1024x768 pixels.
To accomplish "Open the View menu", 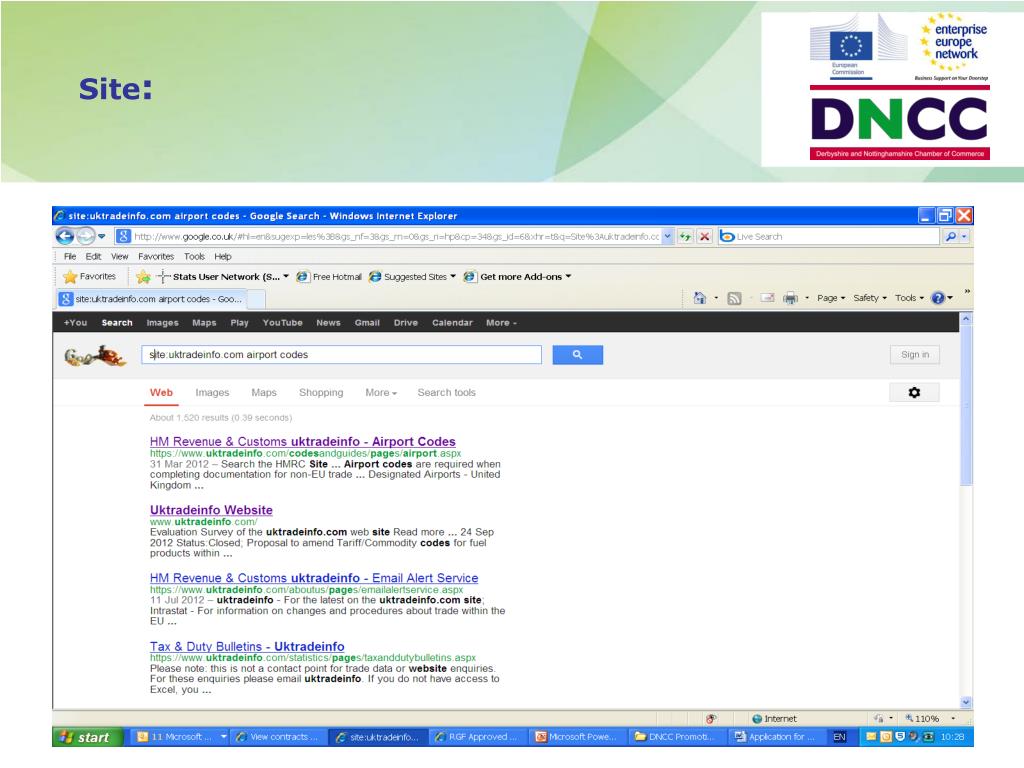I will pyautogui.click(x=120, y=257).
